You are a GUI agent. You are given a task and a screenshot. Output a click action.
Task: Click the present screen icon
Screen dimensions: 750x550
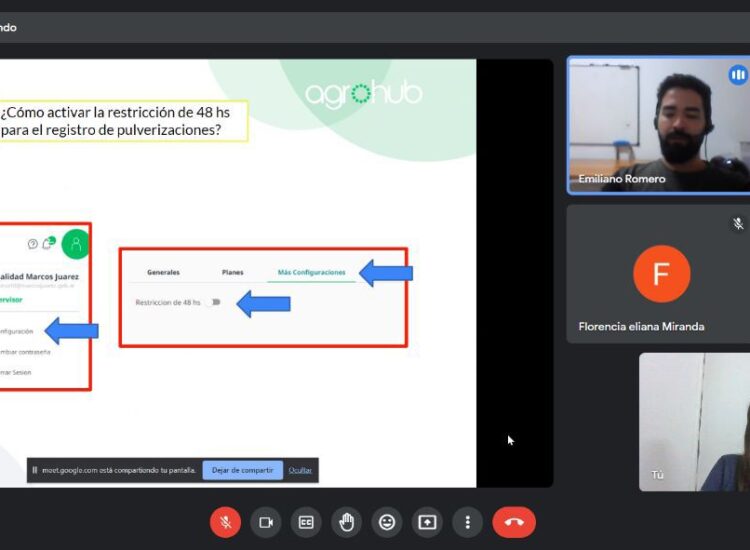pos(427,522)
